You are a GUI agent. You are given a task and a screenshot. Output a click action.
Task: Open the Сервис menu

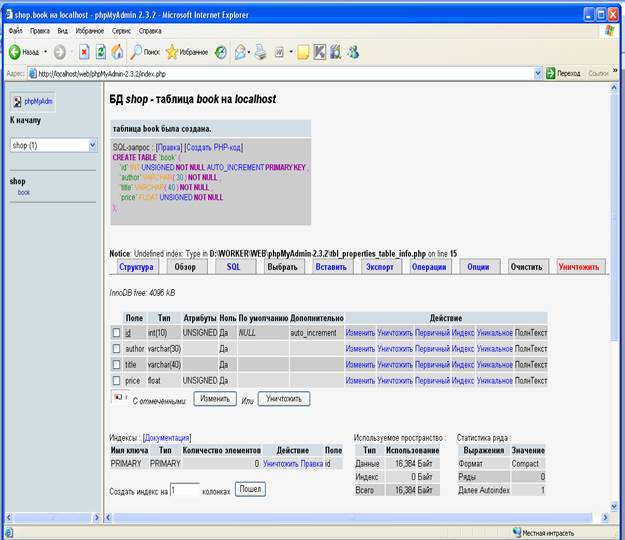click(x=121, y=31)
